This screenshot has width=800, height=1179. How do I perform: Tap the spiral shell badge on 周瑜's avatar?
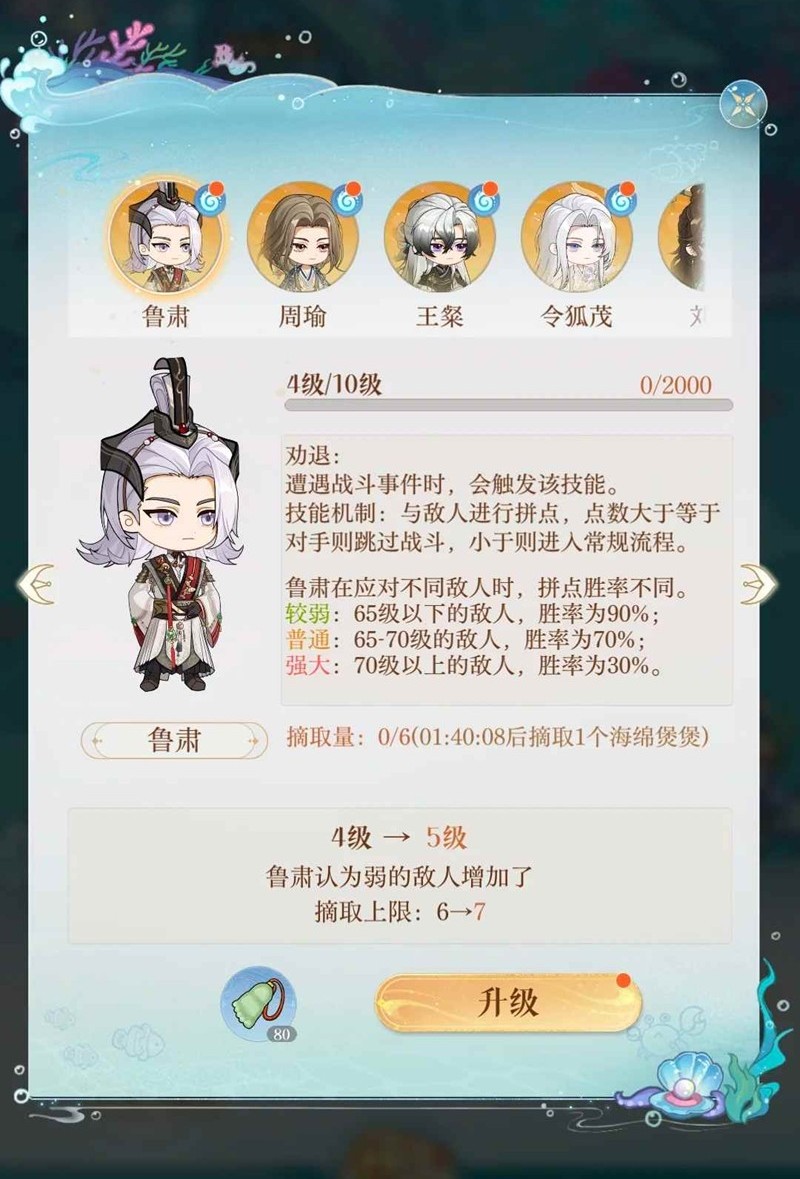click(347, 200)
